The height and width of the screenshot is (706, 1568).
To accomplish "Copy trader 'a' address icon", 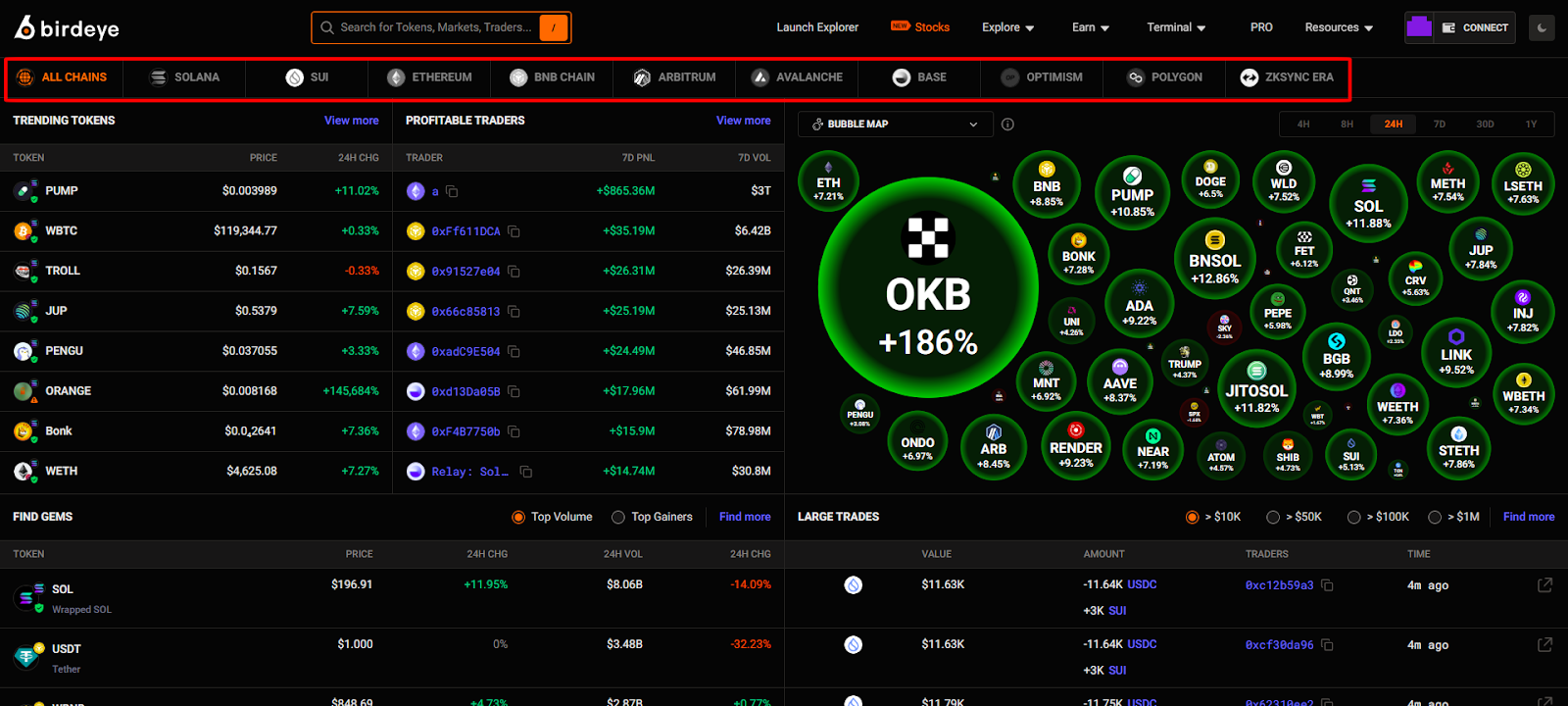I will [452, 191].
